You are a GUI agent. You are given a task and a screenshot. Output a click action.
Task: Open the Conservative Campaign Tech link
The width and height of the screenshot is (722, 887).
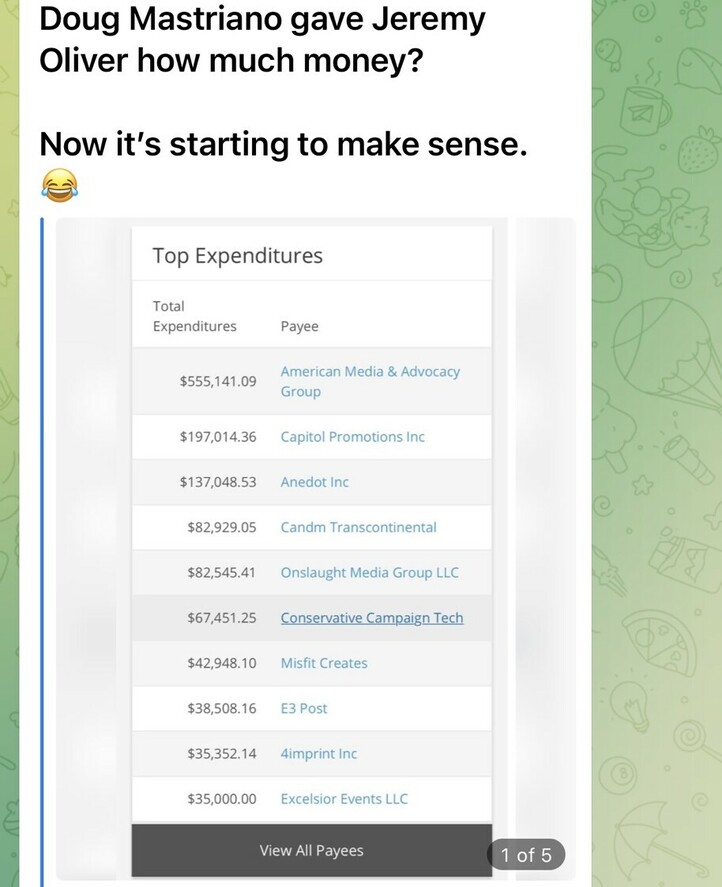[371, 618]
